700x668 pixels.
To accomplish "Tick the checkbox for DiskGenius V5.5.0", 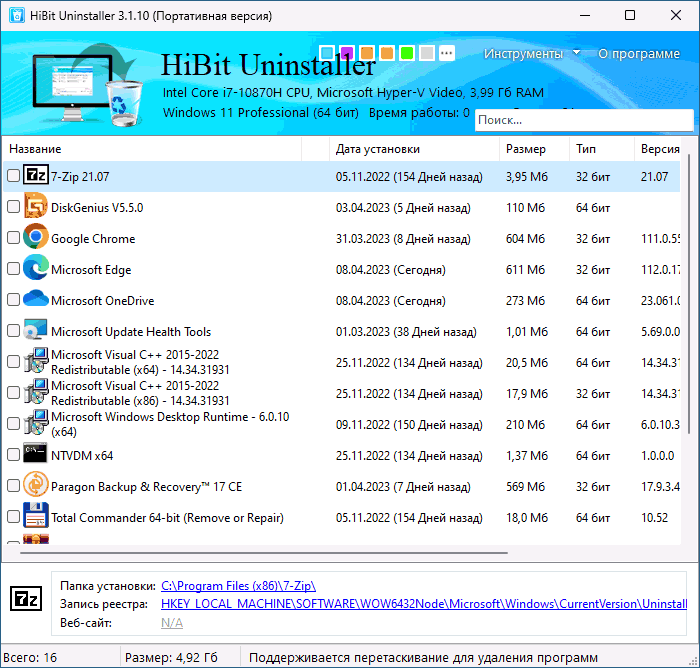I will [13, 207].
